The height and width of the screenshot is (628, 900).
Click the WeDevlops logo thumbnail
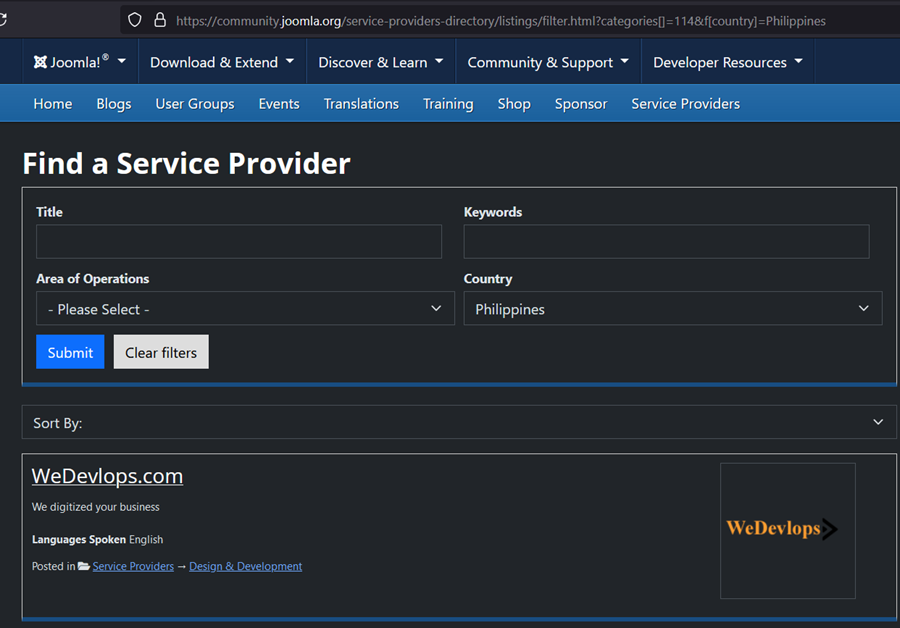point(787,531)
